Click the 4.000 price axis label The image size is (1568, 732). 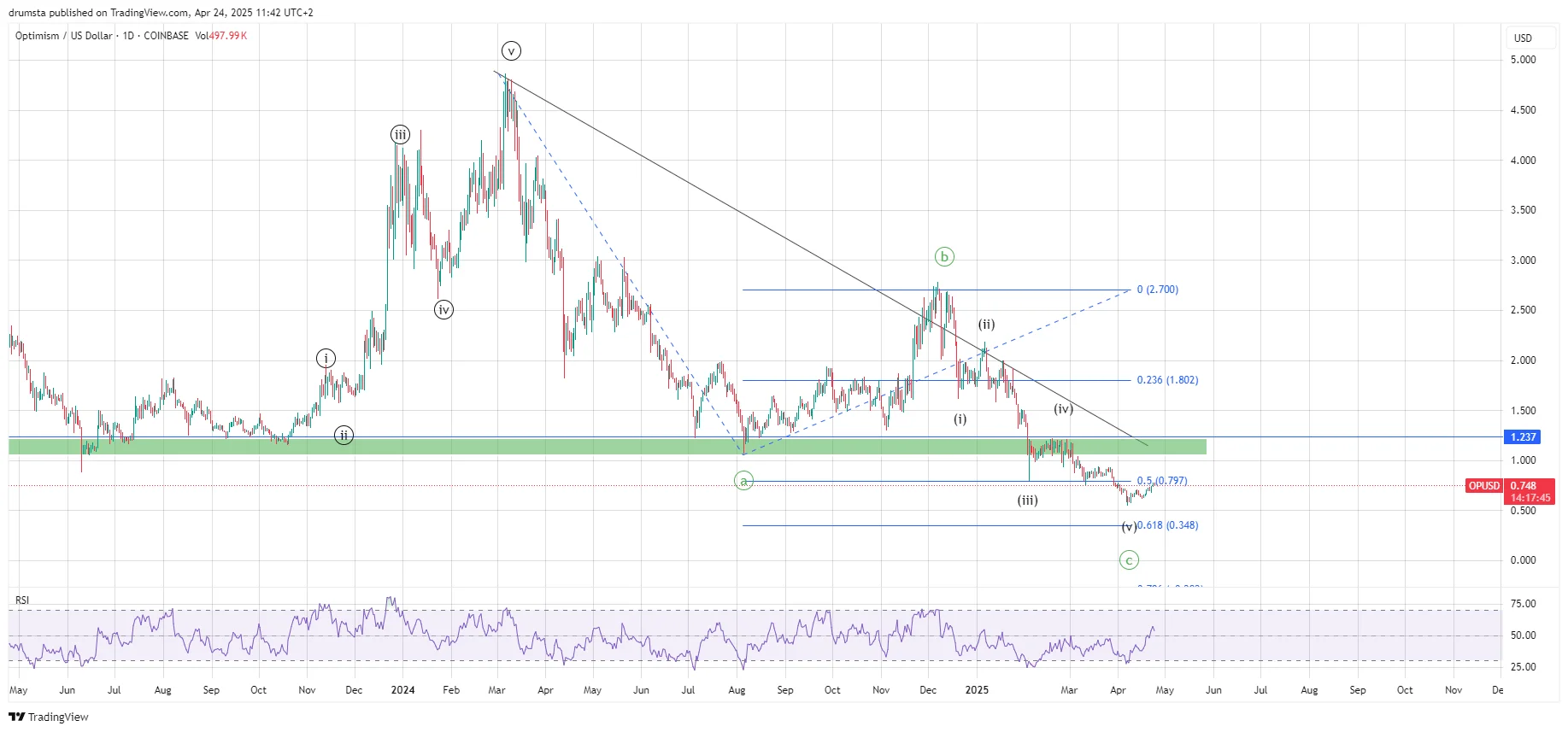pyautogui.click(x=1523, y=161)
